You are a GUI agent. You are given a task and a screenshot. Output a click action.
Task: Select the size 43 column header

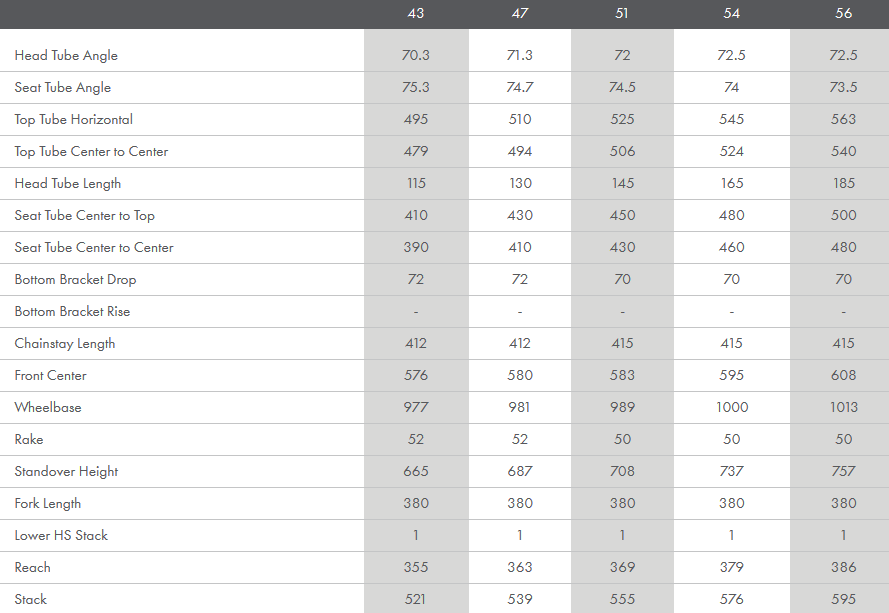click(x=416, y=14)
